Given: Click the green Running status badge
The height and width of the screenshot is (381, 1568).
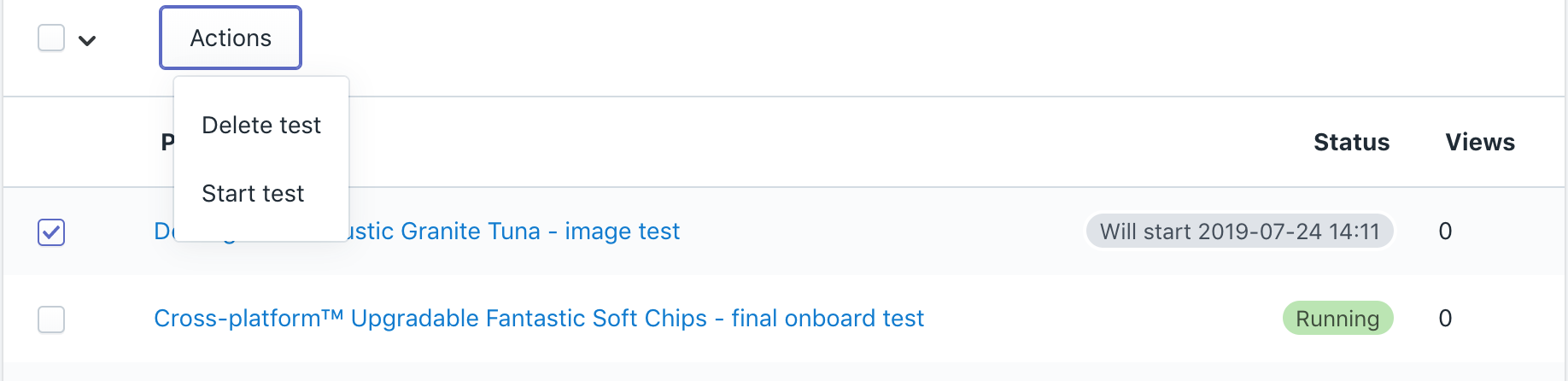Looking at the screenshot, I should coord(1337,319).
